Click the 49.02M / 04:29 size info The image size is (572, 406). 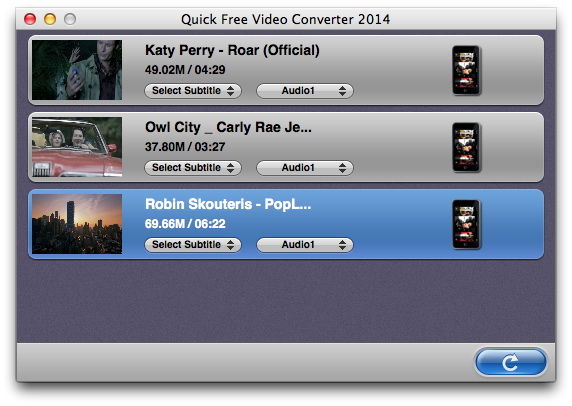(185, 70)
